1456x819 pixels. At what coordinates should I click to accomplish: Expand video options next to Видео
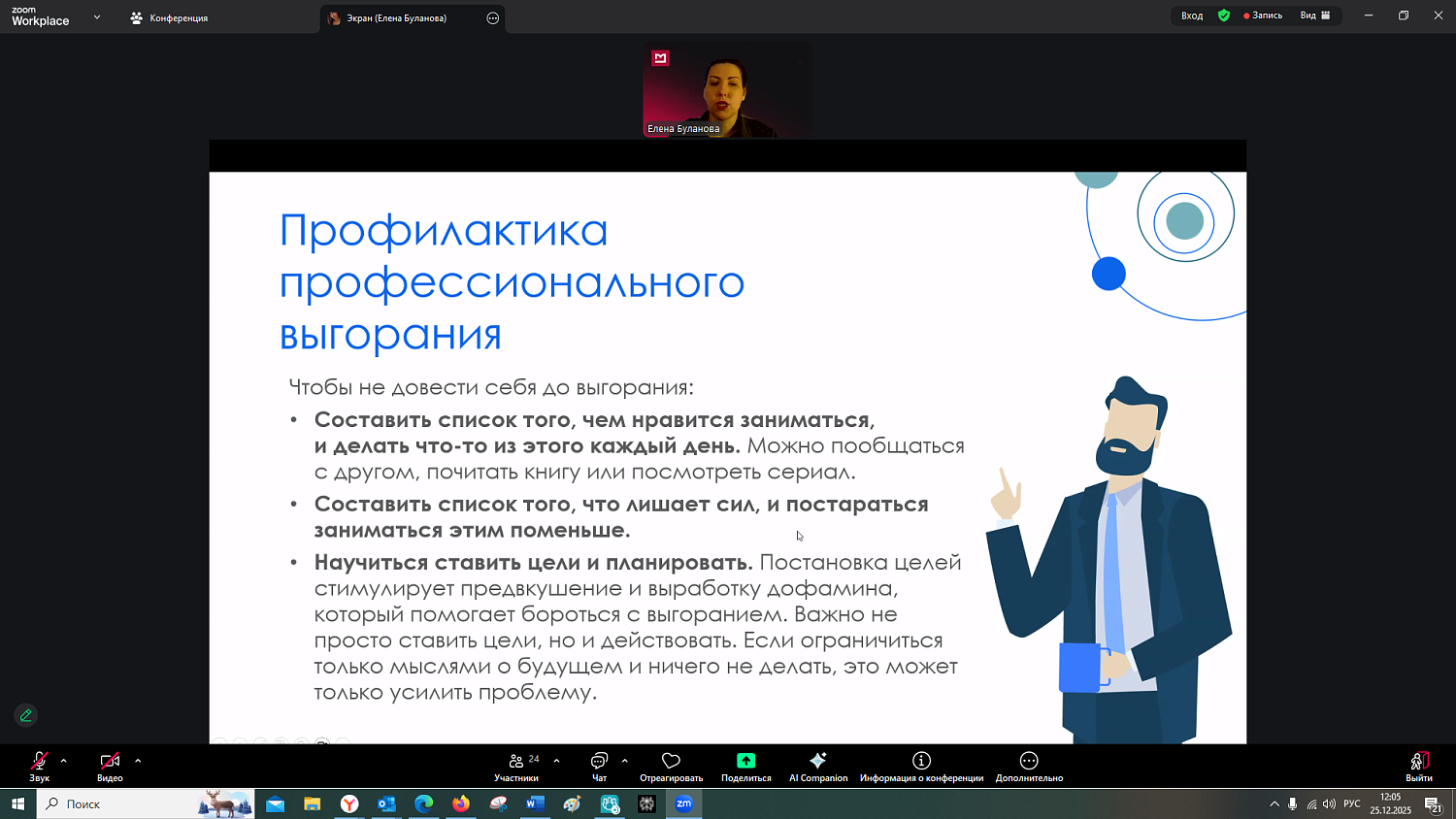point(136,761)
